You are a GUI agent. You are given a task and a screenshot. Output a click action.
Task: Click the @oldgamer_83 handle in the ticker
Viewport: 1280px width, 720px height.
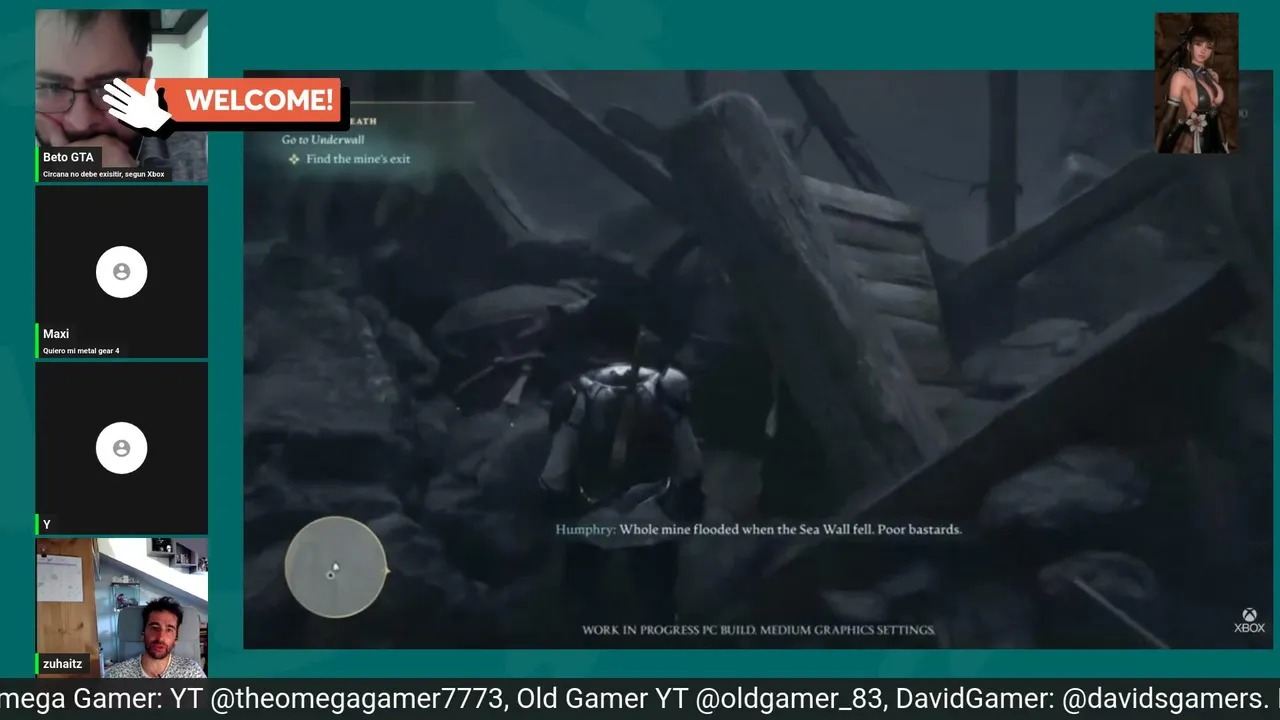(790, 699)
